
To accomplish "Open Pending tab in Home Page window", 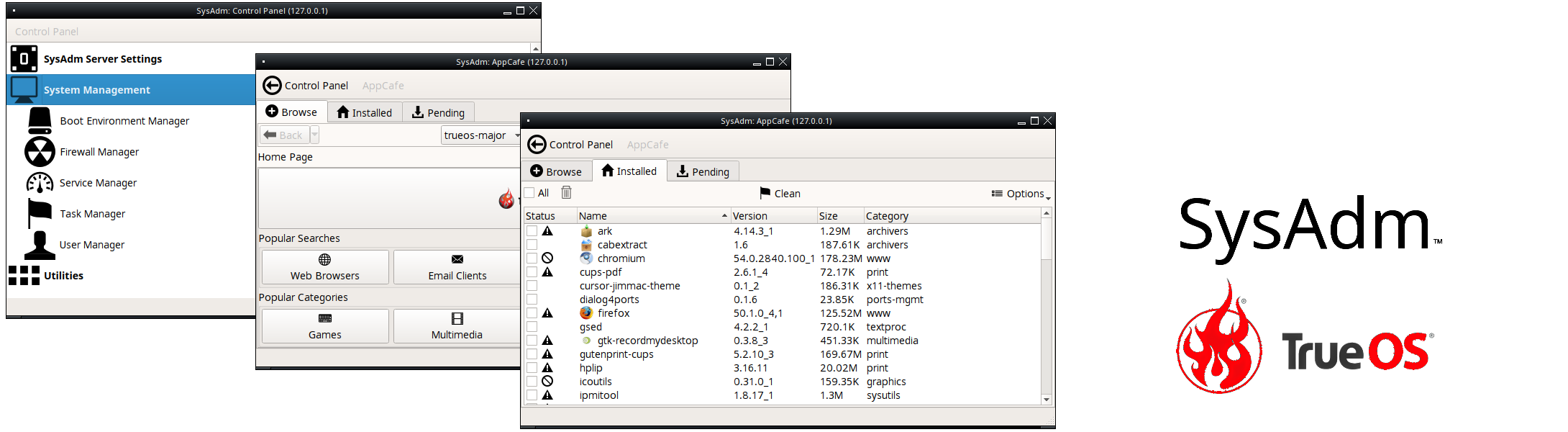I will 439,112.
